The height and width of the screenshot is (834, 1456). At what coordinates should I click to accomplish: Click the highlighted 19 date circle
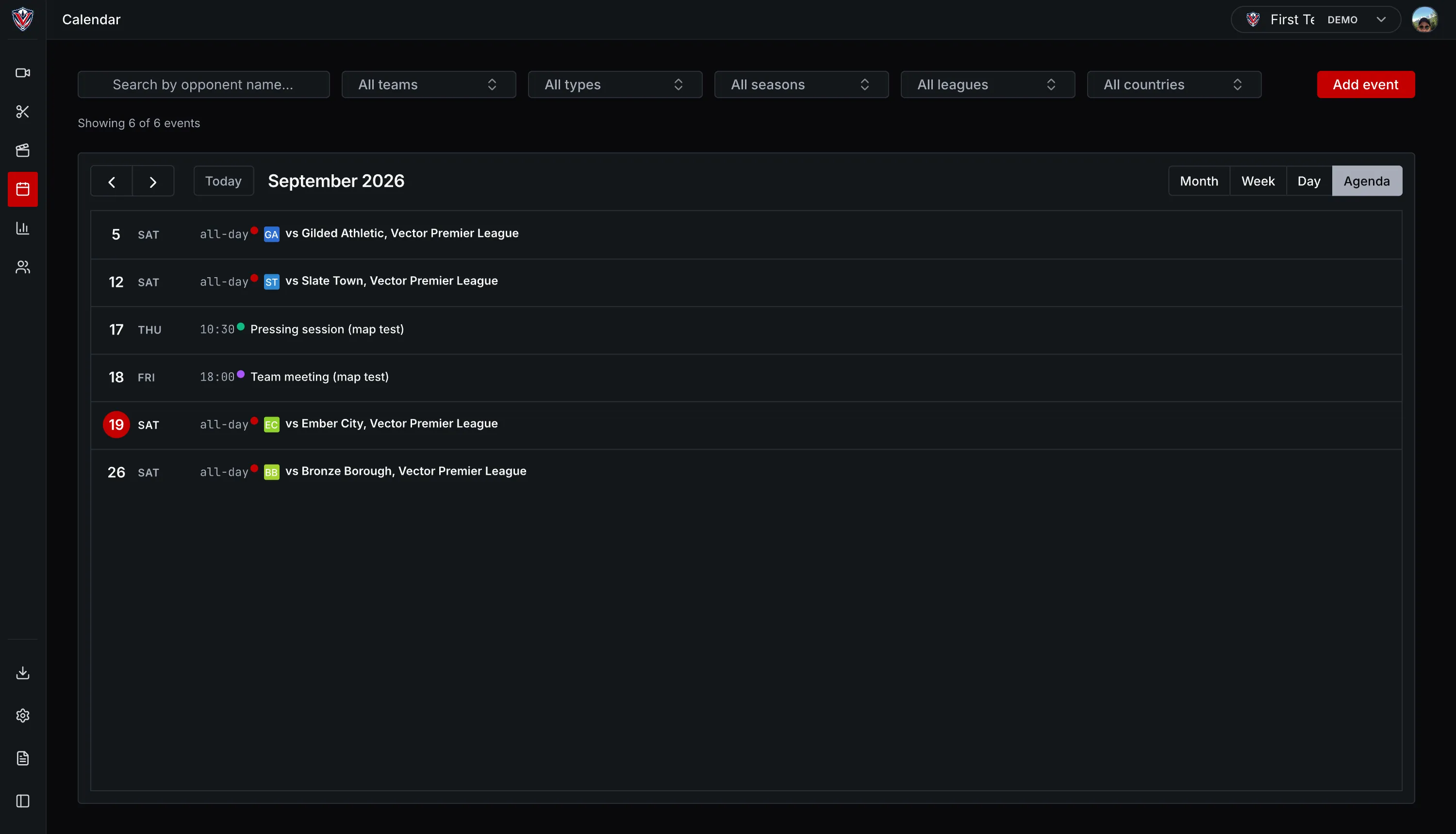point(116,425)
